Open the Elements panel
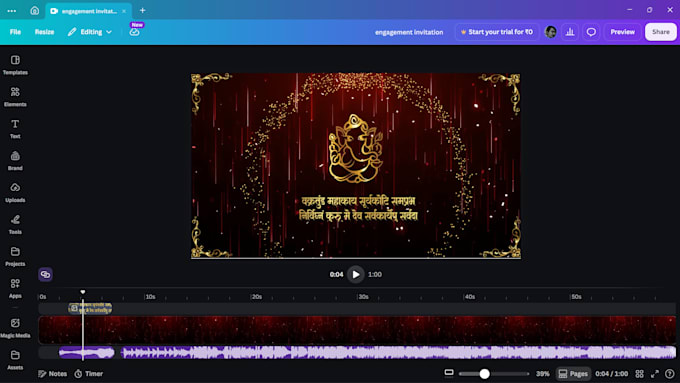680x383 pixels. pyautogui.click(x=15, y=97)
